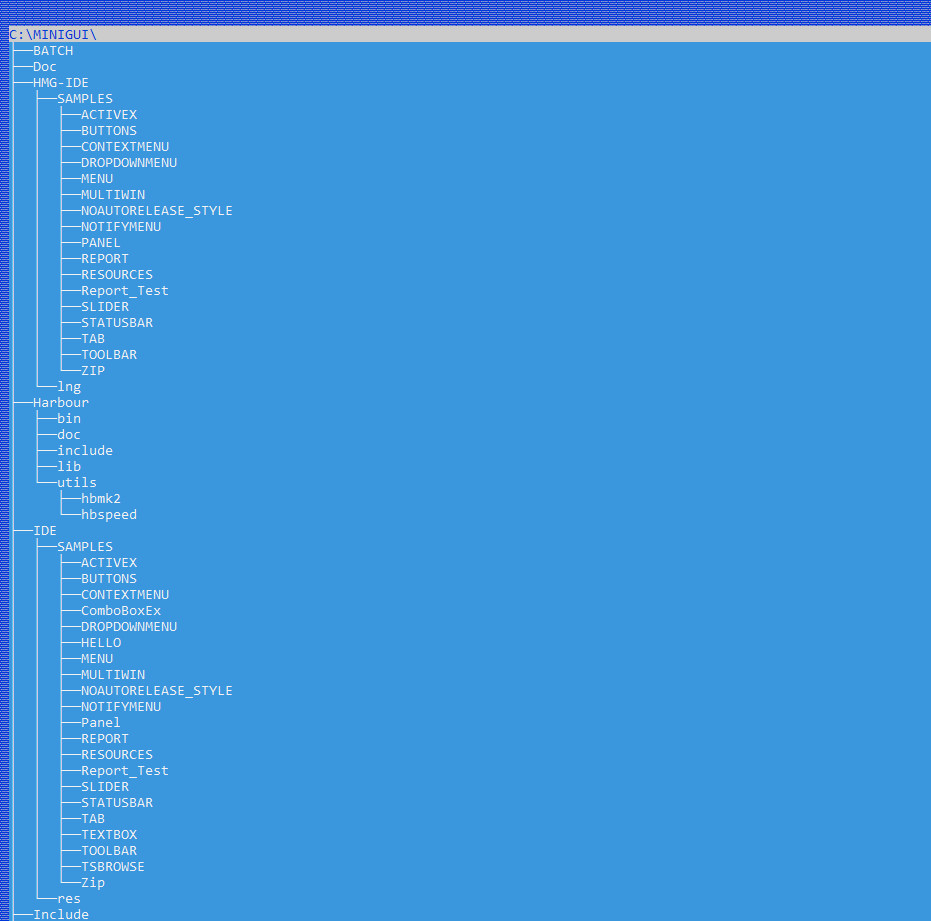The height and width of the screenshot is (921, 931).
Task: Select SAMPLES folder under HMG-IDE
Action: [85, 99]
